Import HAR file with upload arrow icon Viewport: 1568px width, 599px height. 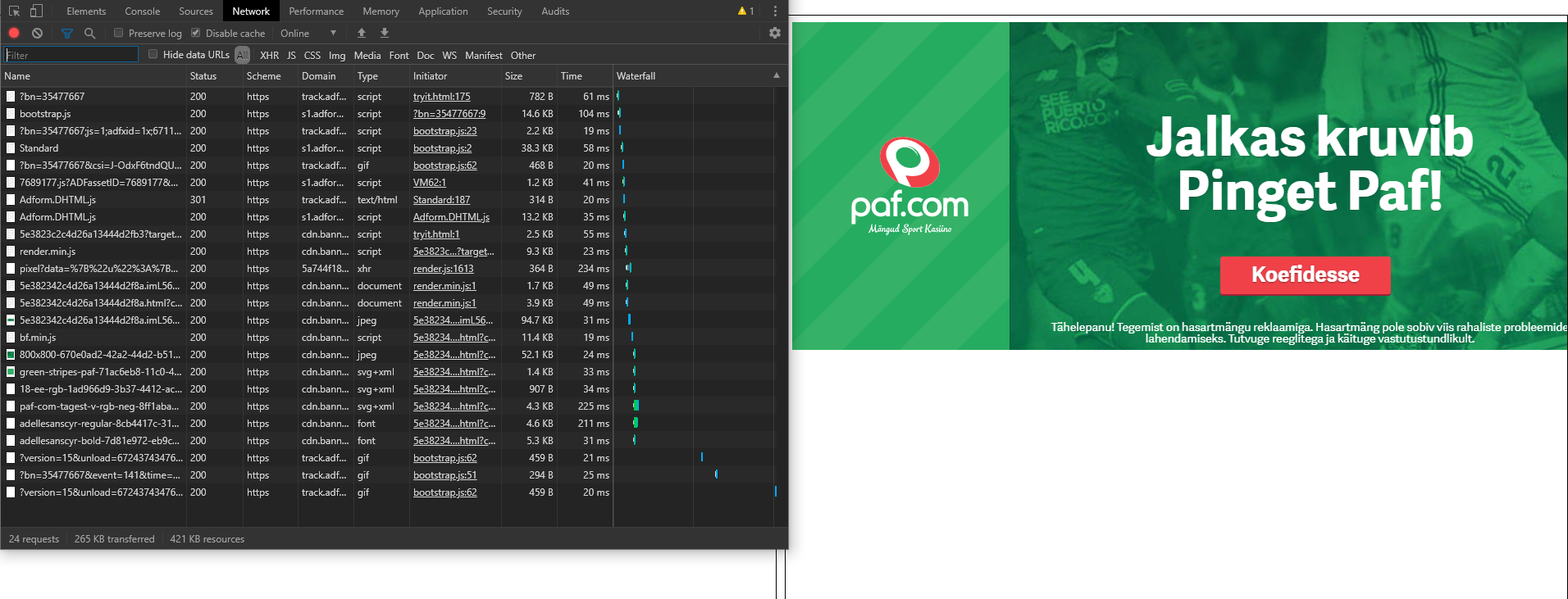point(362,33)
